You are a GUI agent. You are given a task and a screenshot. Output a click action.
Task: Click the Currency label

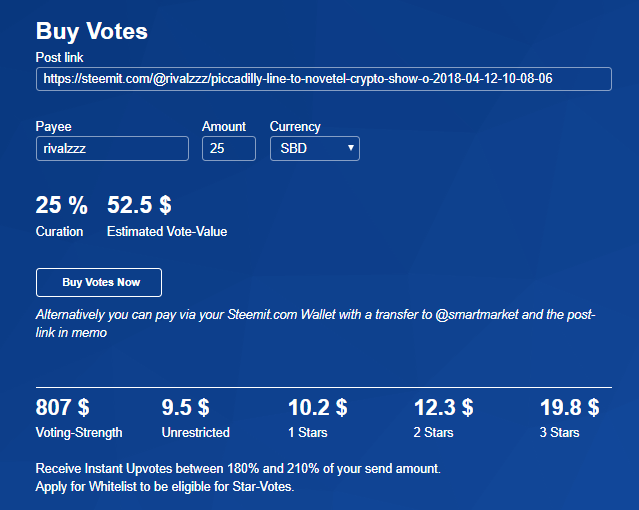pyautogui.click(x=295, y=126)
